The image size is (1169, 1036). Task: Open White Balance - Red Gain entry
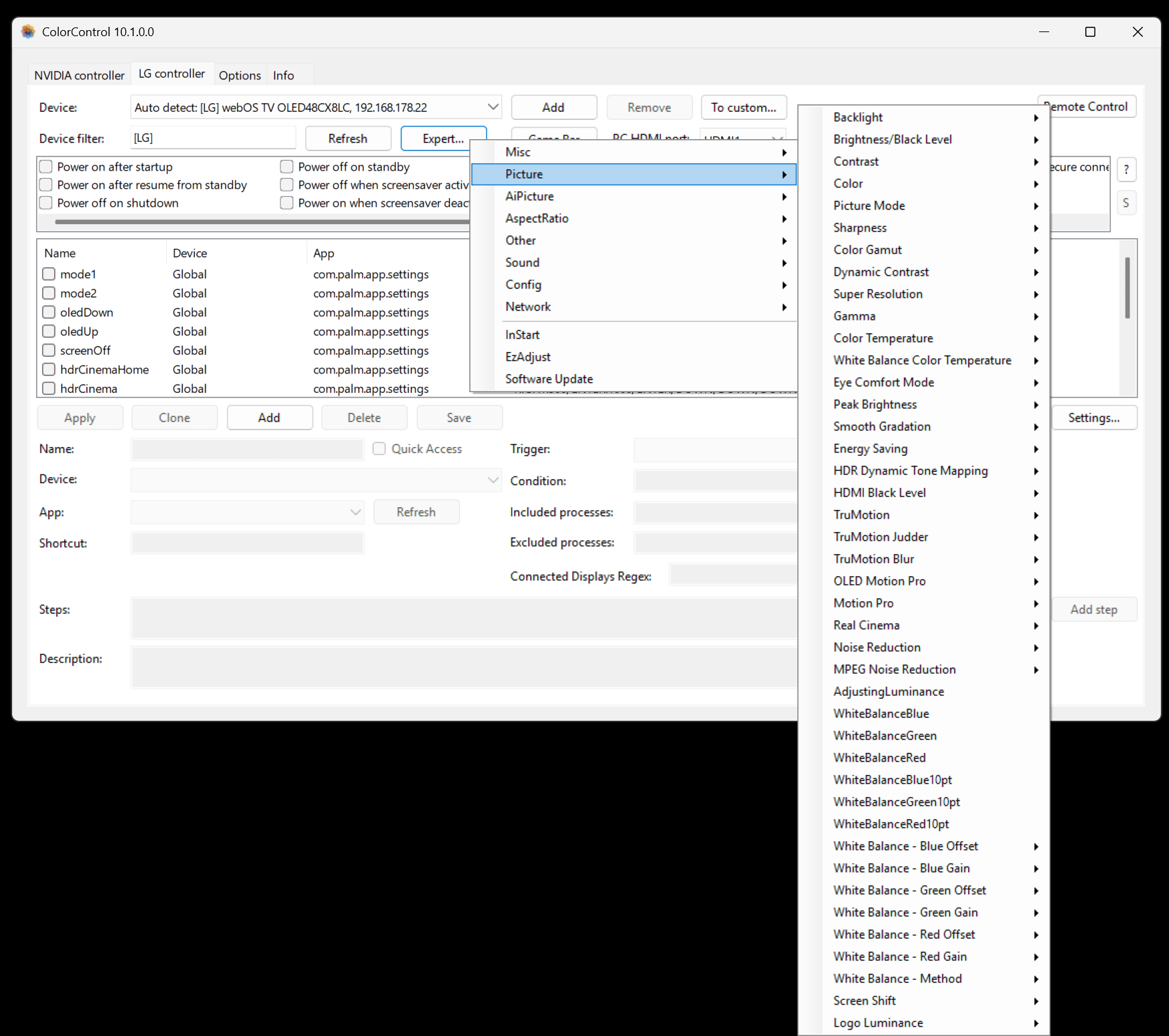pyautogui.click(x=924, y=956)
